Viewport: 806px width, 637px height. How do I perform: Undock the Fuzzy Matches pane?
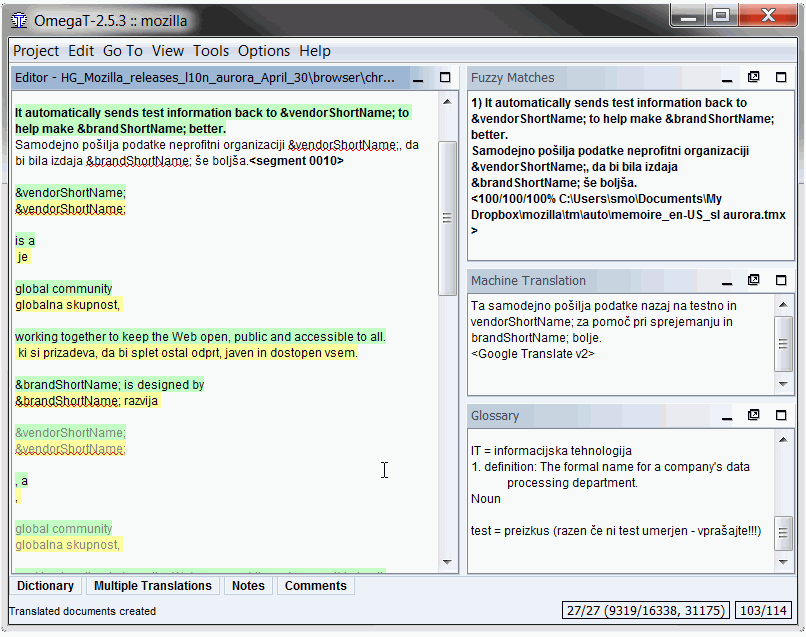754,78
